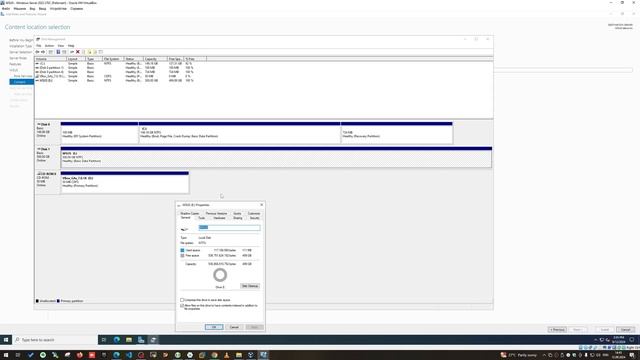This screenshot has width=640, height=360.
Task: Select the VBox_GAs CD-ROM partition block
Action: point(124,182)
